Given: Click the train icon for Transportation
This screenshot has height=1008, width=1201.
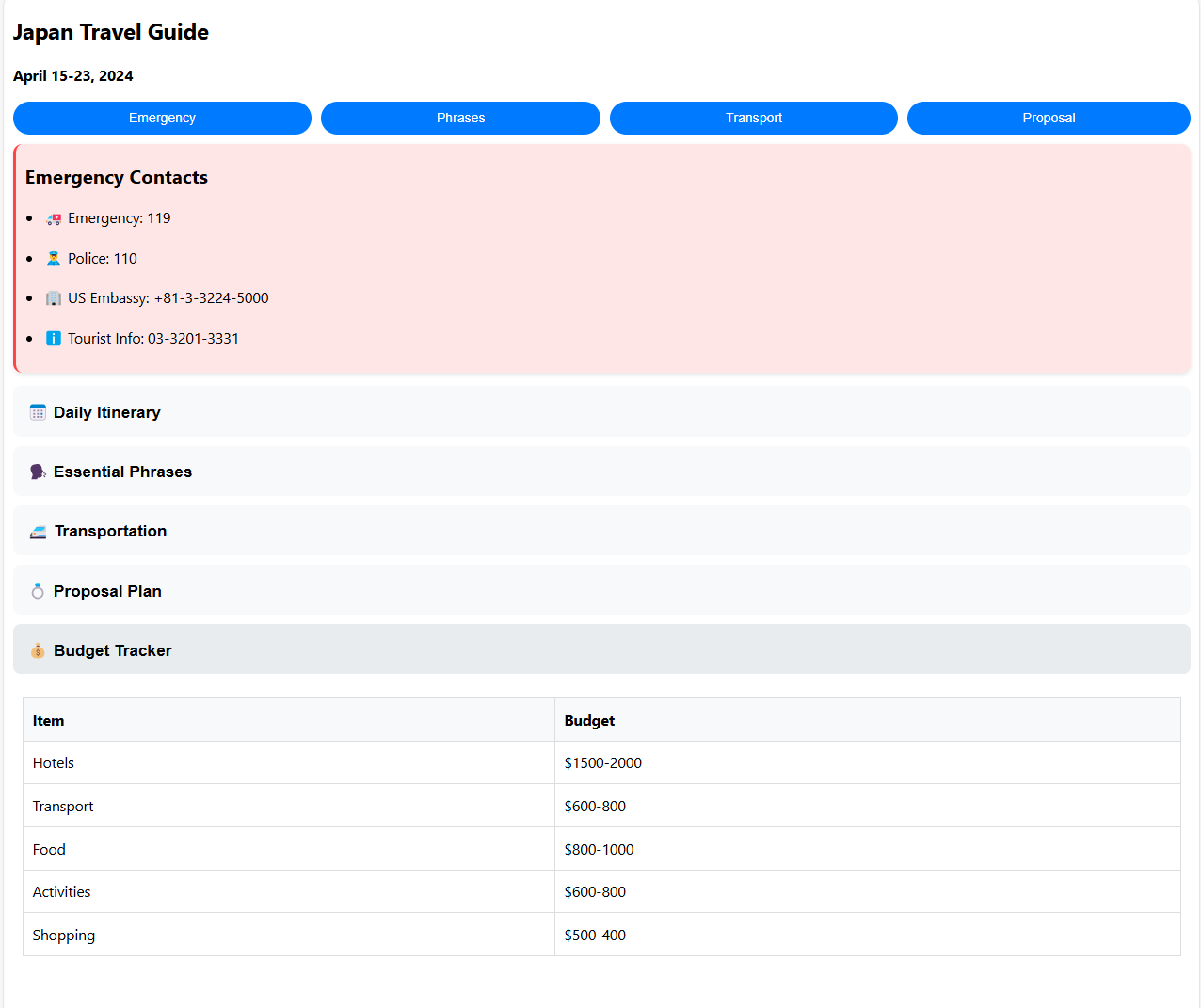Looking at the screenshot, I should click(38, 532).
